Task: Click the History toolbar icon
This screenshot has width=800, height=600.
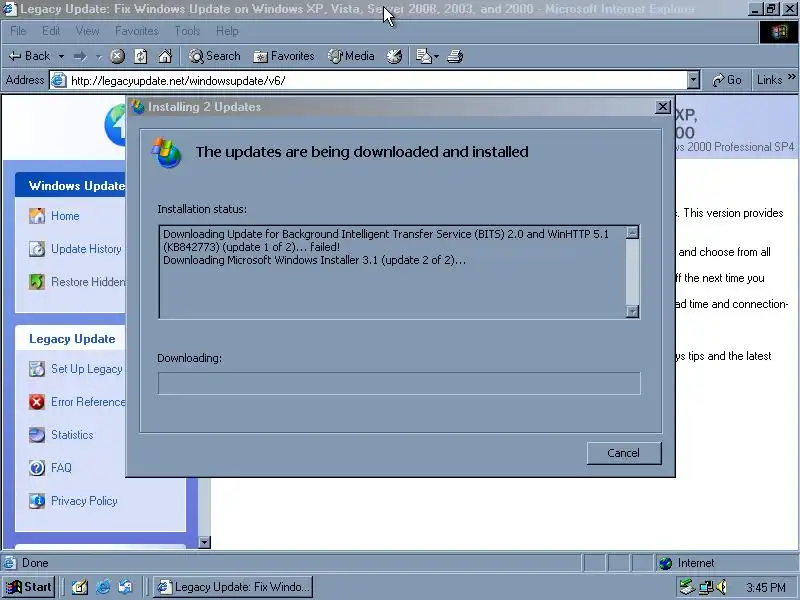Action: (394, 56)
